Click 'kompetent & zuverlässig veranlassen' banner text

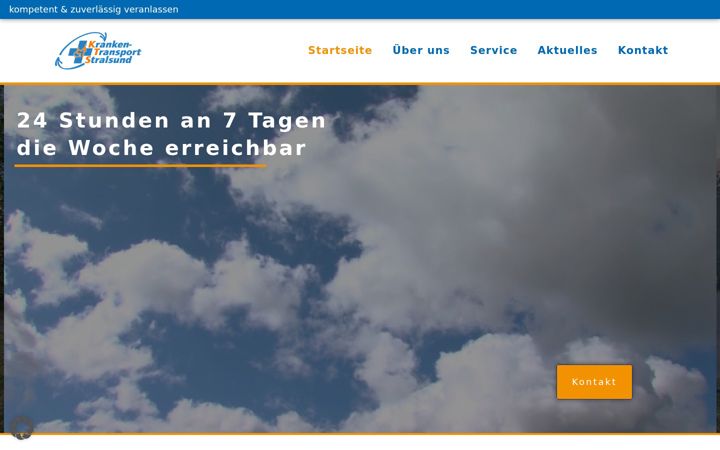tap(94, 9)
